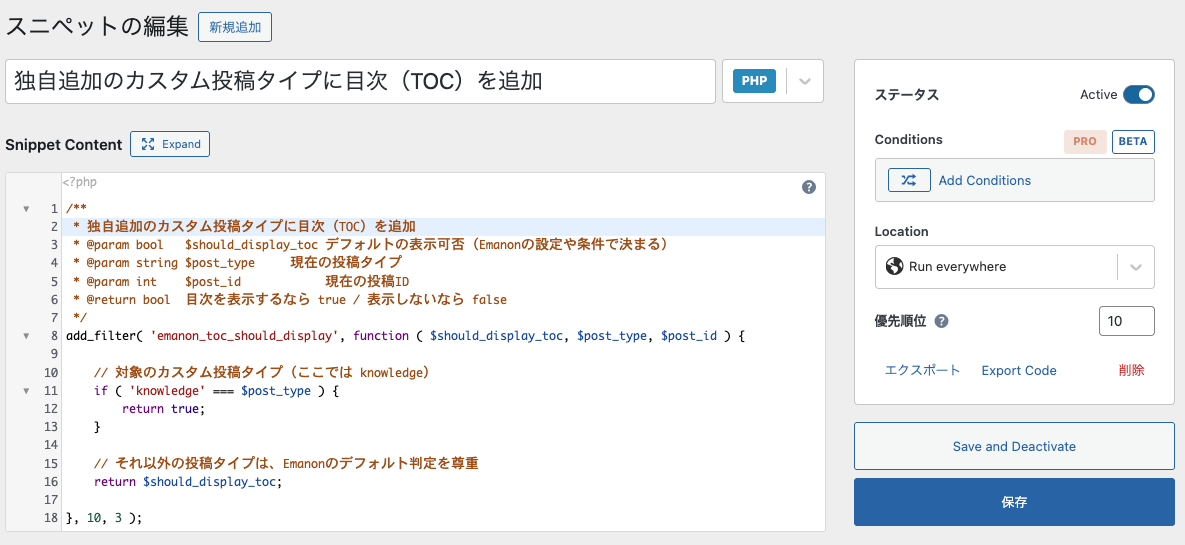Click the shuffle icon in Add Conditions
This screenshot has height=545, width=1185.
[908, 180]
